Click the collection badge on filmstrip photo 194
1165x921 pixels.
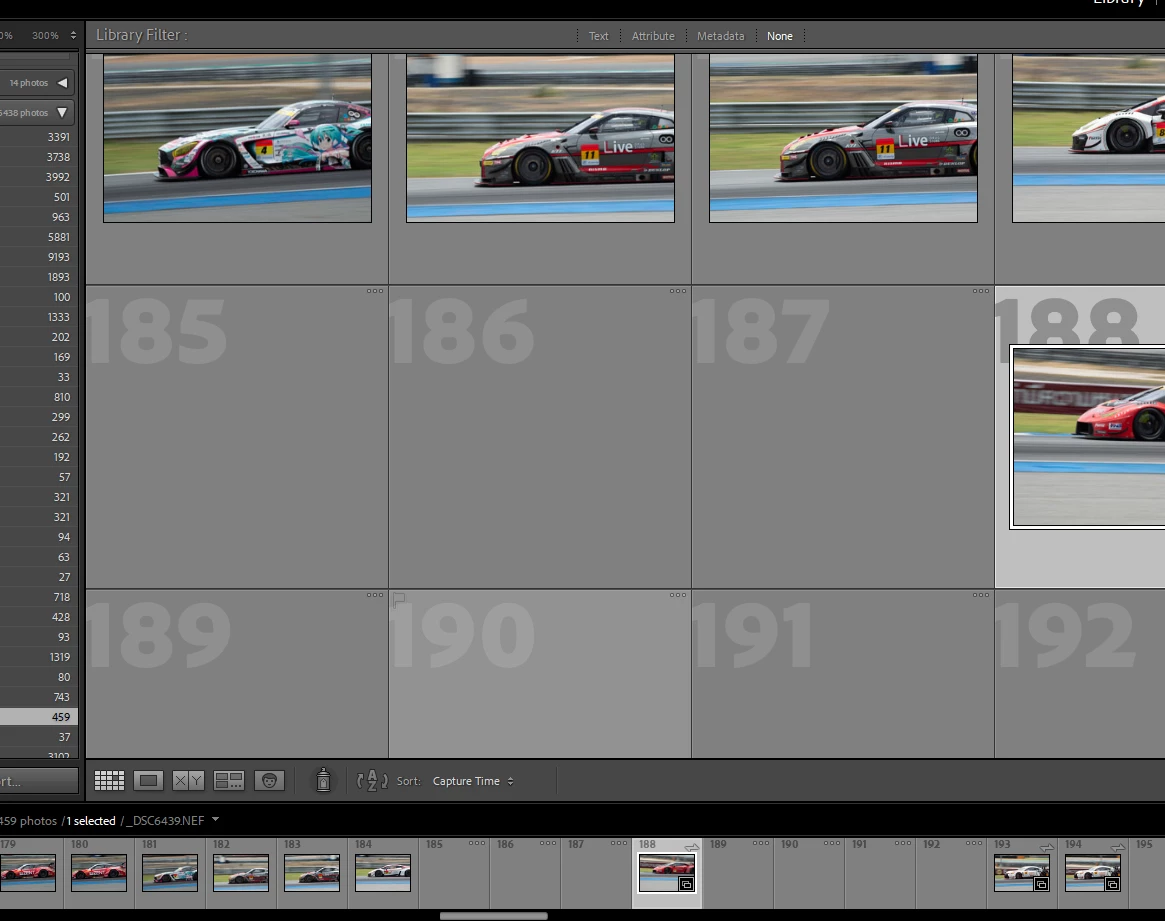tap(1112, 884)
